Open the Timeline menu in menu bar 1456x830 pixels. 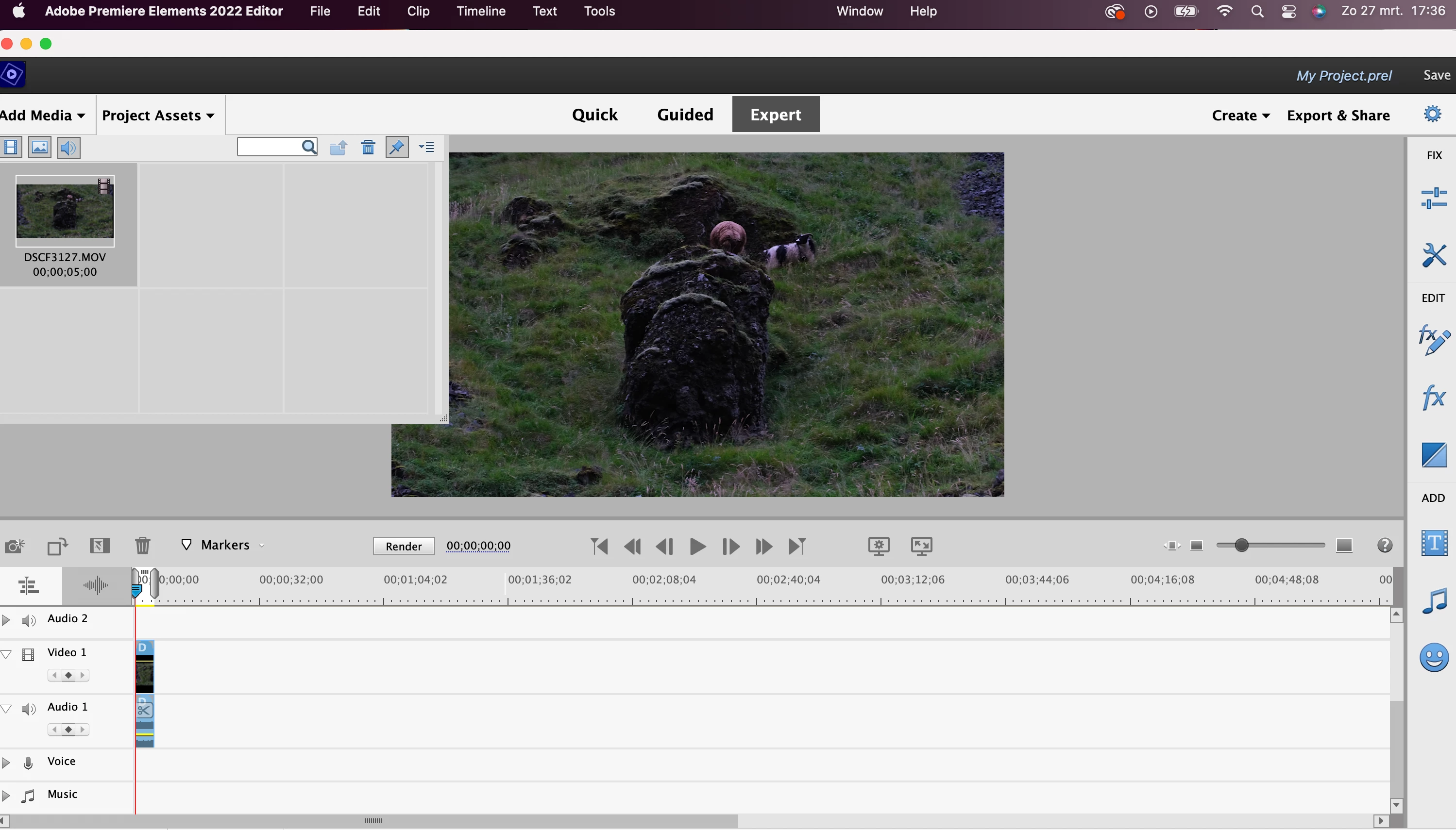[480, 11]
